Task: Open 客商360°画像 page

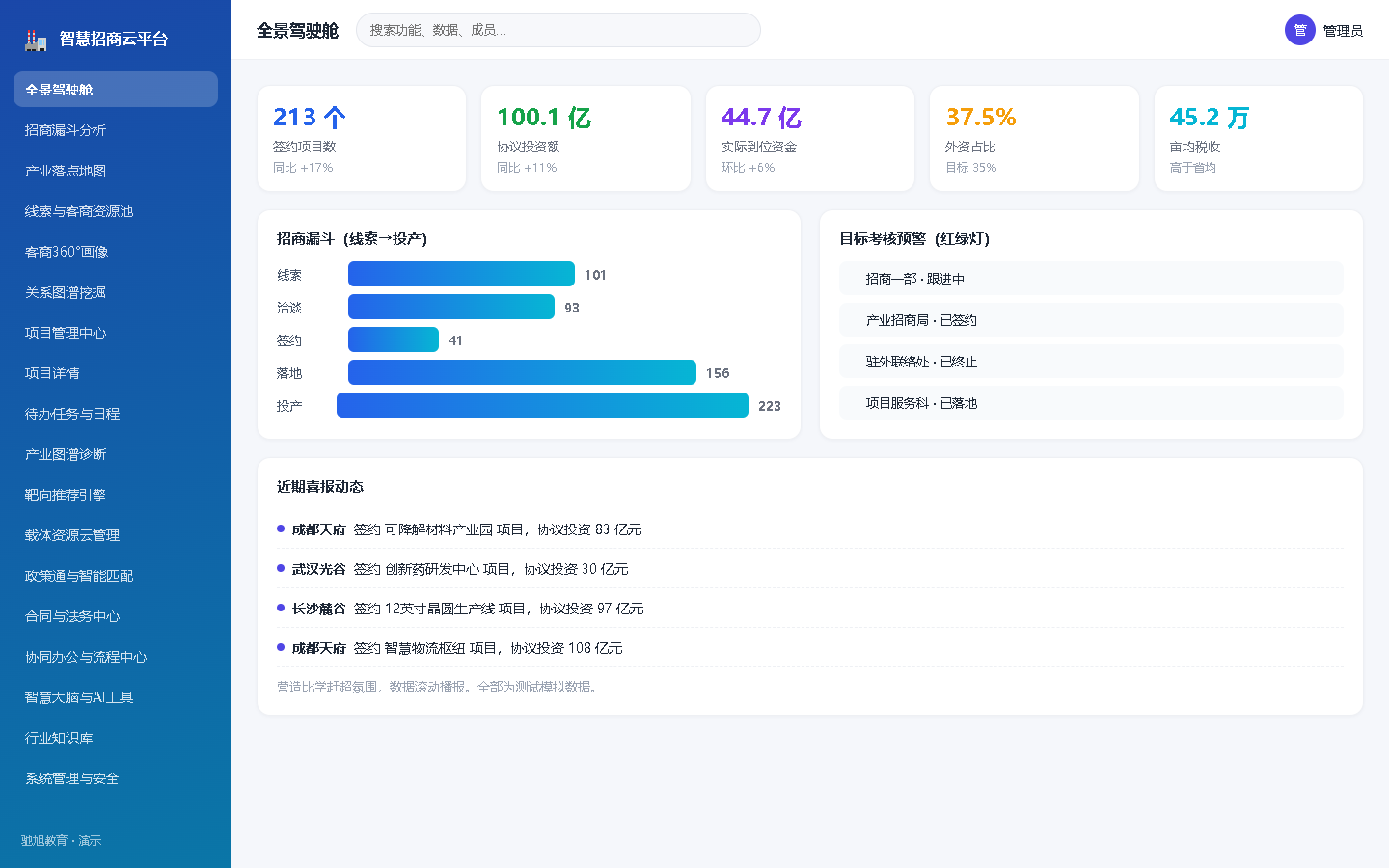Action: (116, 252)
